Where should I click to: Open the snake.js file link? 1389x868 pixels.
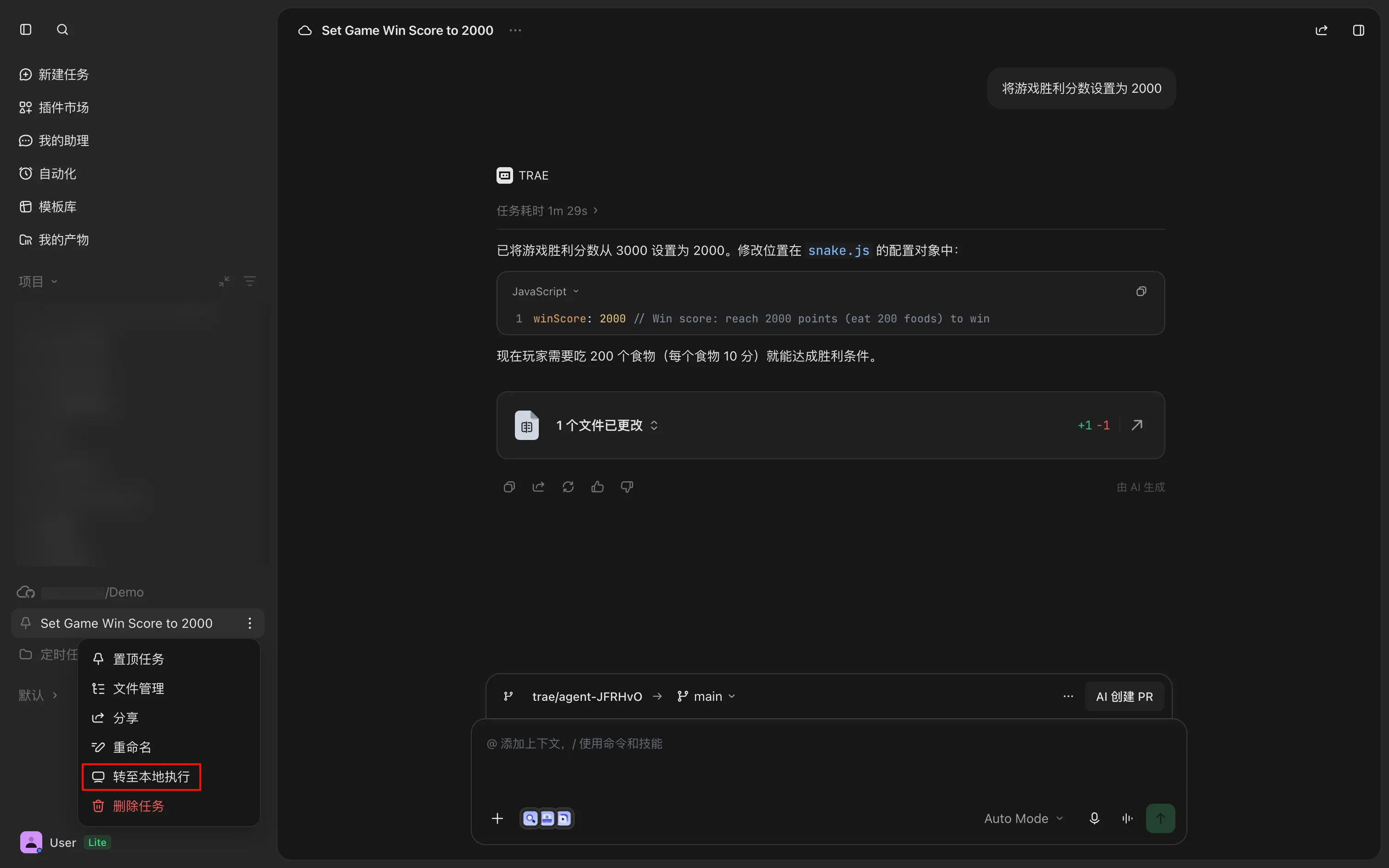(839, 250)
